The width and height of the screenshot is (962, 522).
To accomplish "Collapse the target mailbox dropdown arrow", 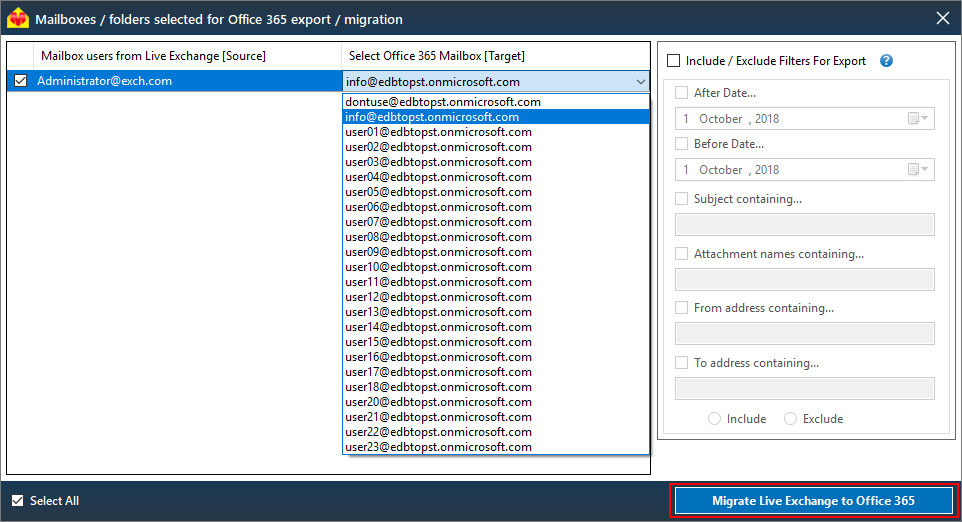I will (641, 82).
